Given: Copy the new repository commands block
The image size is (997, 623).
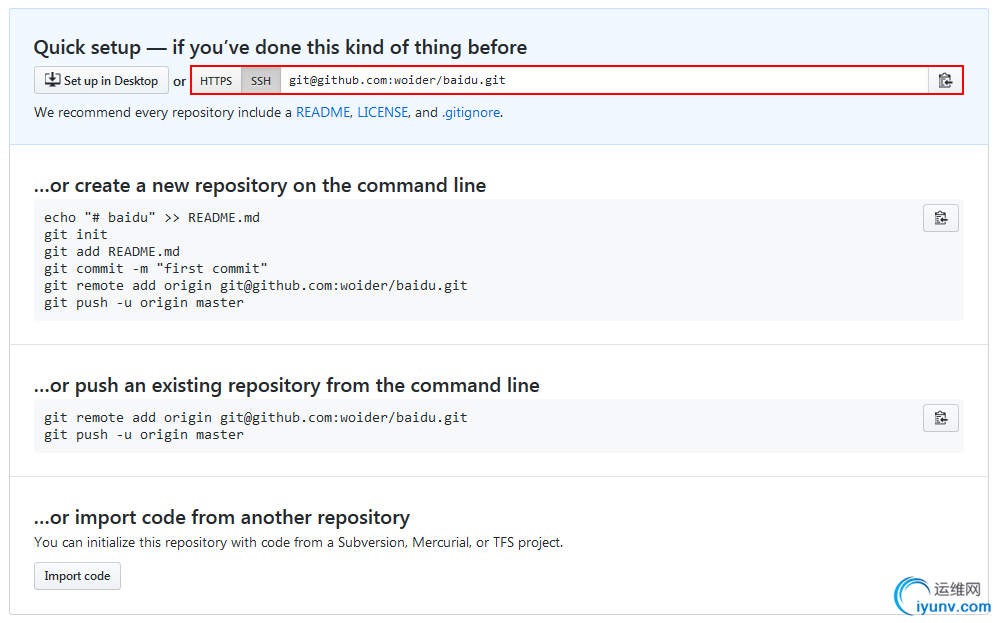Looking at the screenshot, I should coord(940,218).
